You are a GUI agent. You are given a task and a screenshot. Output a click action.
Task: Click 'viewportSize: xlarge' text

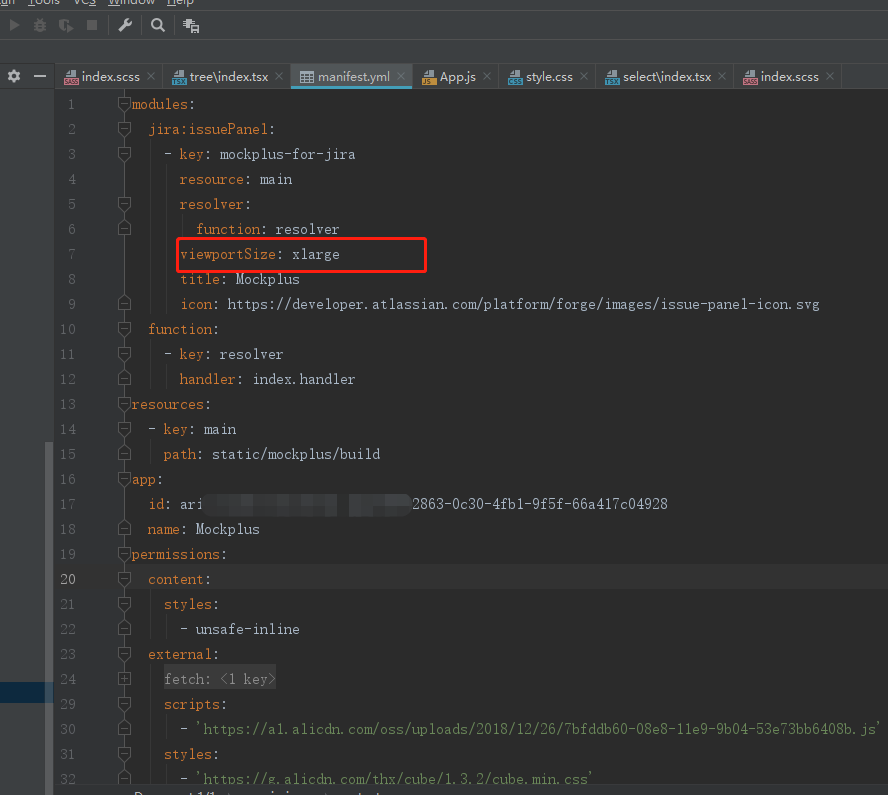[x=260, y=254]
